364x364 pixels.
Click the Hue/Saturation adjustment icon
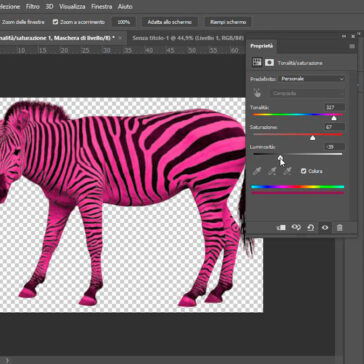click(257, 62)
